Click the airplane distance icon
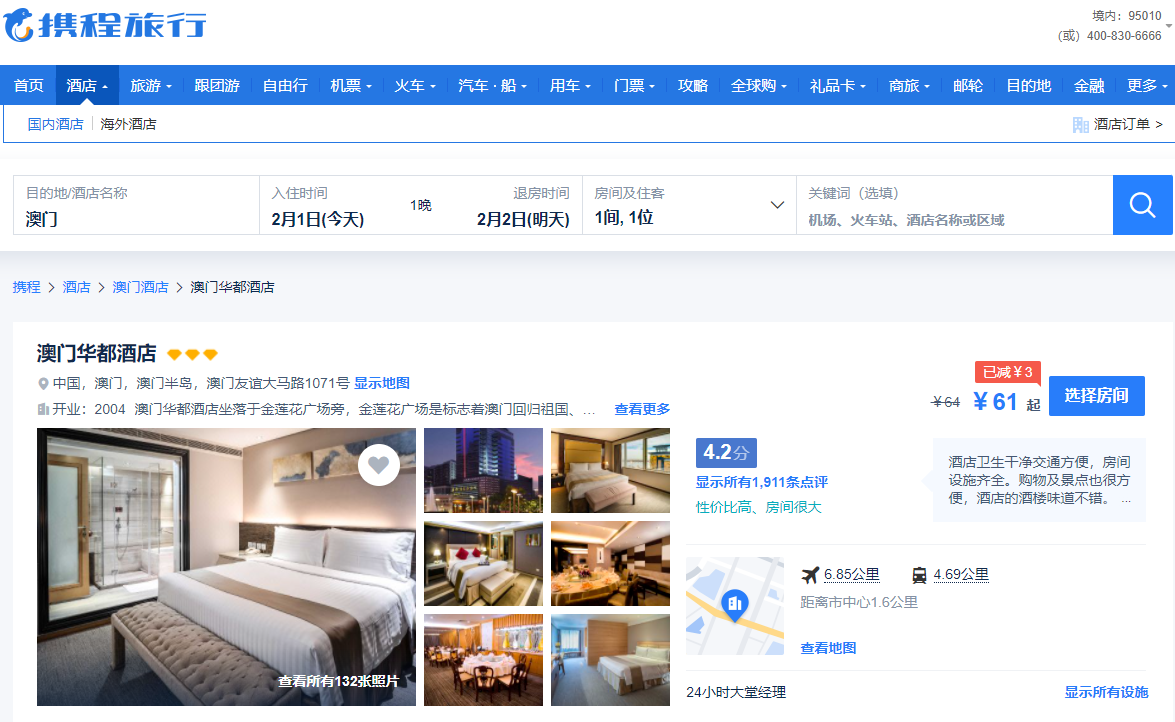 pos(810,575)
